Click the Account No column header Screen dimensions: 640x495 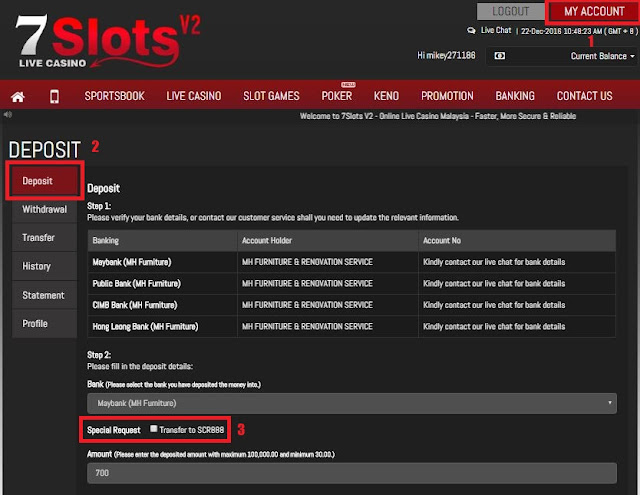[x=517, y=240]
